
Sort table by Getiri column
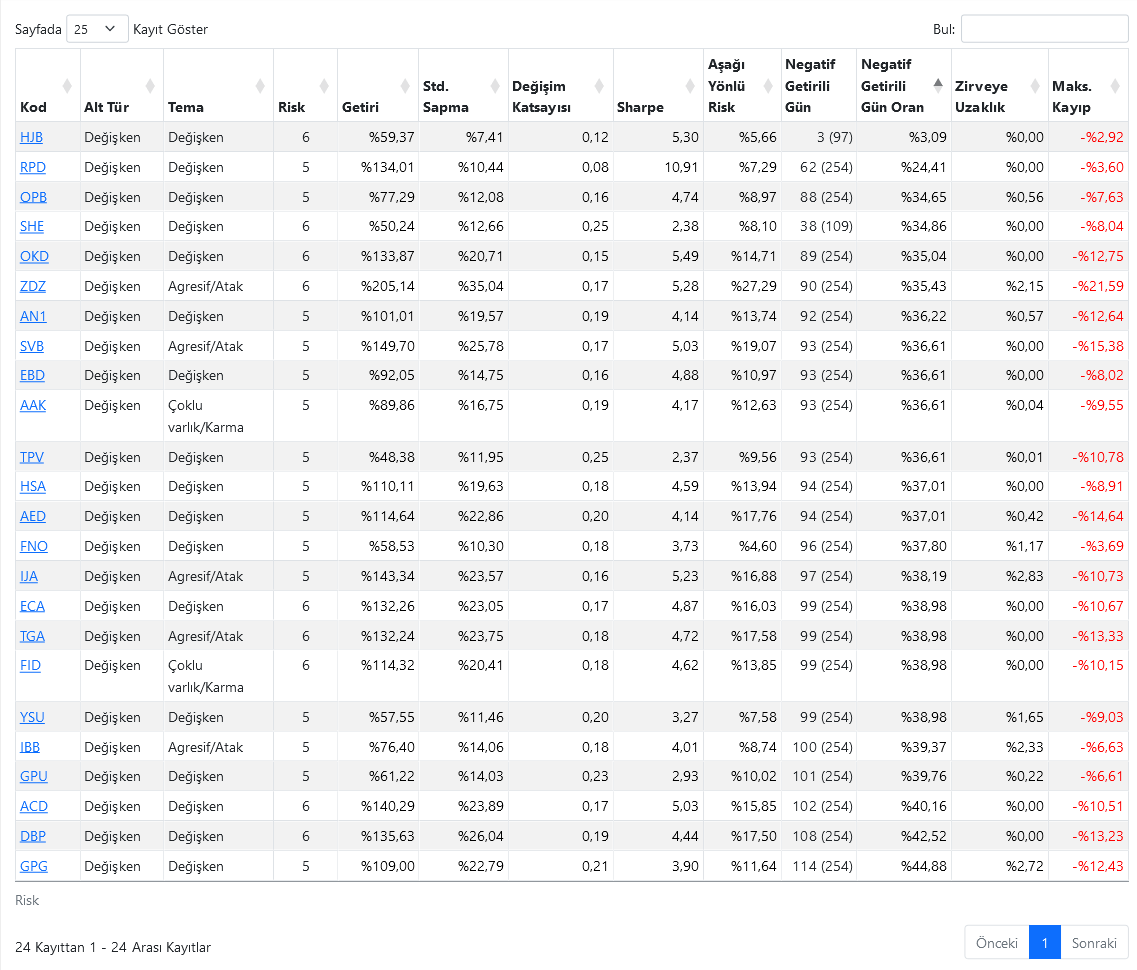[378, 86]
